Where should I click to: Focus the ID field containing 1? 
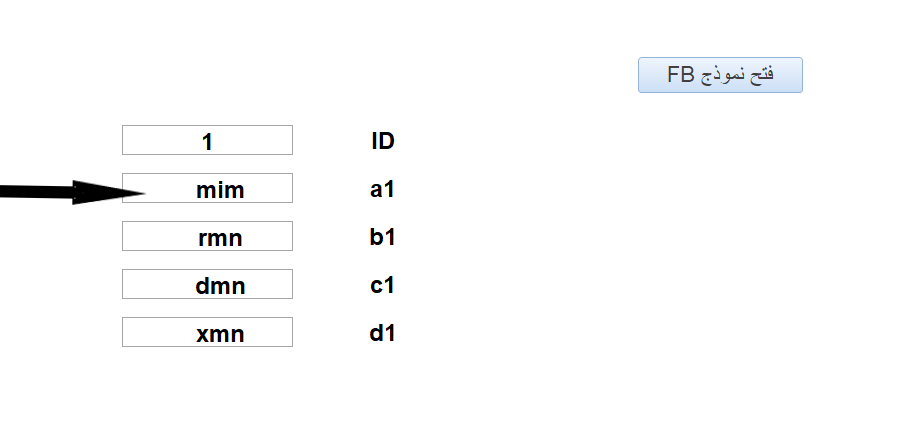(207, 140)
